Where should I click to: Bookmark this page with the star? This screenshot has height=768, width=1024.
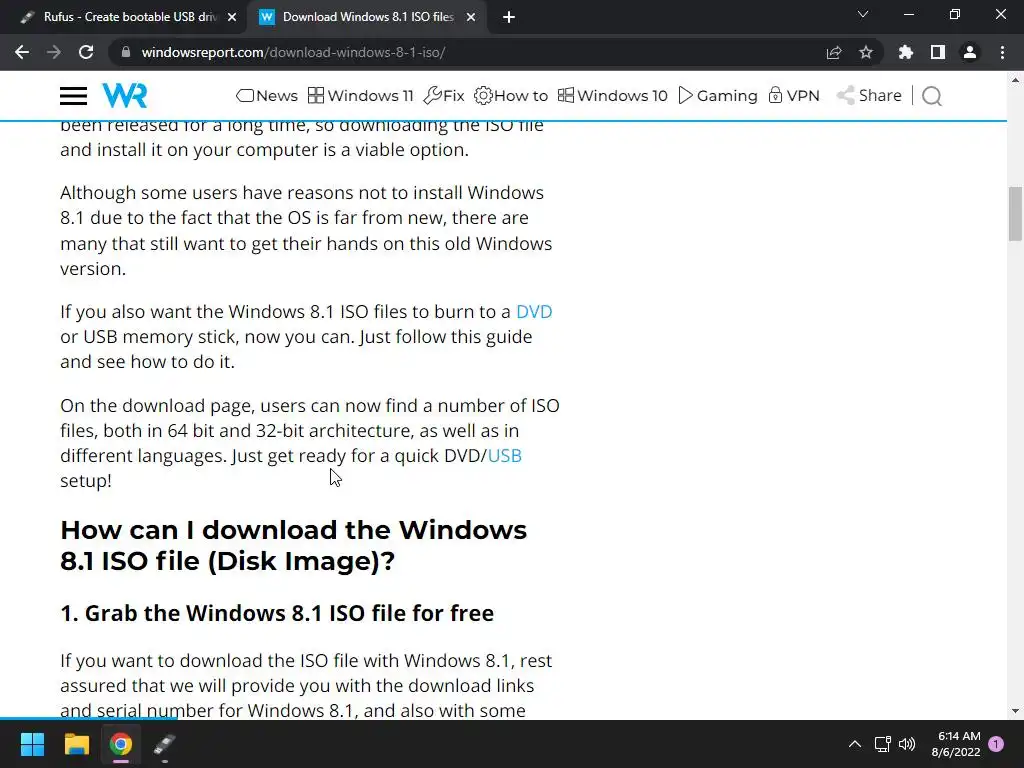[866, 52]
